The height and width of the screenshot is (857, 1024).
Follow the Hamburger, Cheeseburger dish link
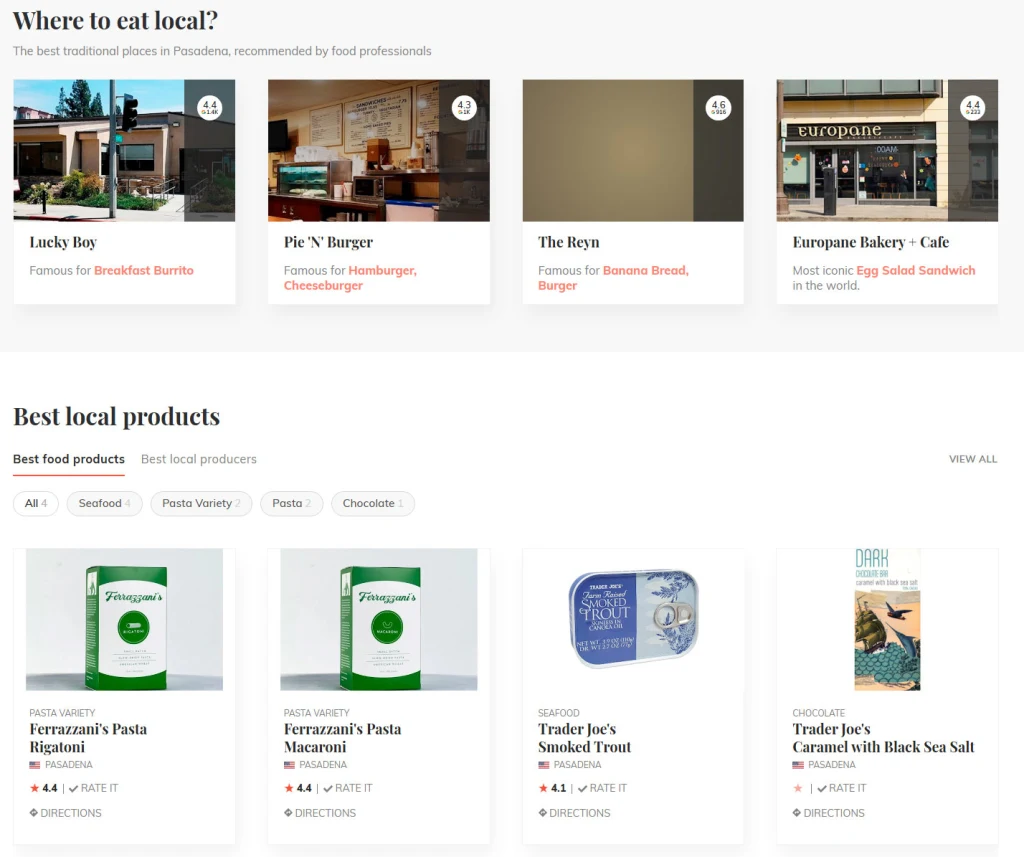click(350, 278)
